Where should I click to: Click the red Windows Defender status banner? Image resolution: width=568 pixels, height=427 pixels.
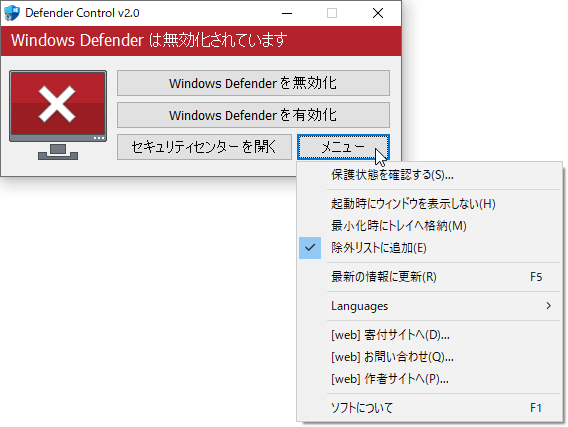click(x=201, y=41)
